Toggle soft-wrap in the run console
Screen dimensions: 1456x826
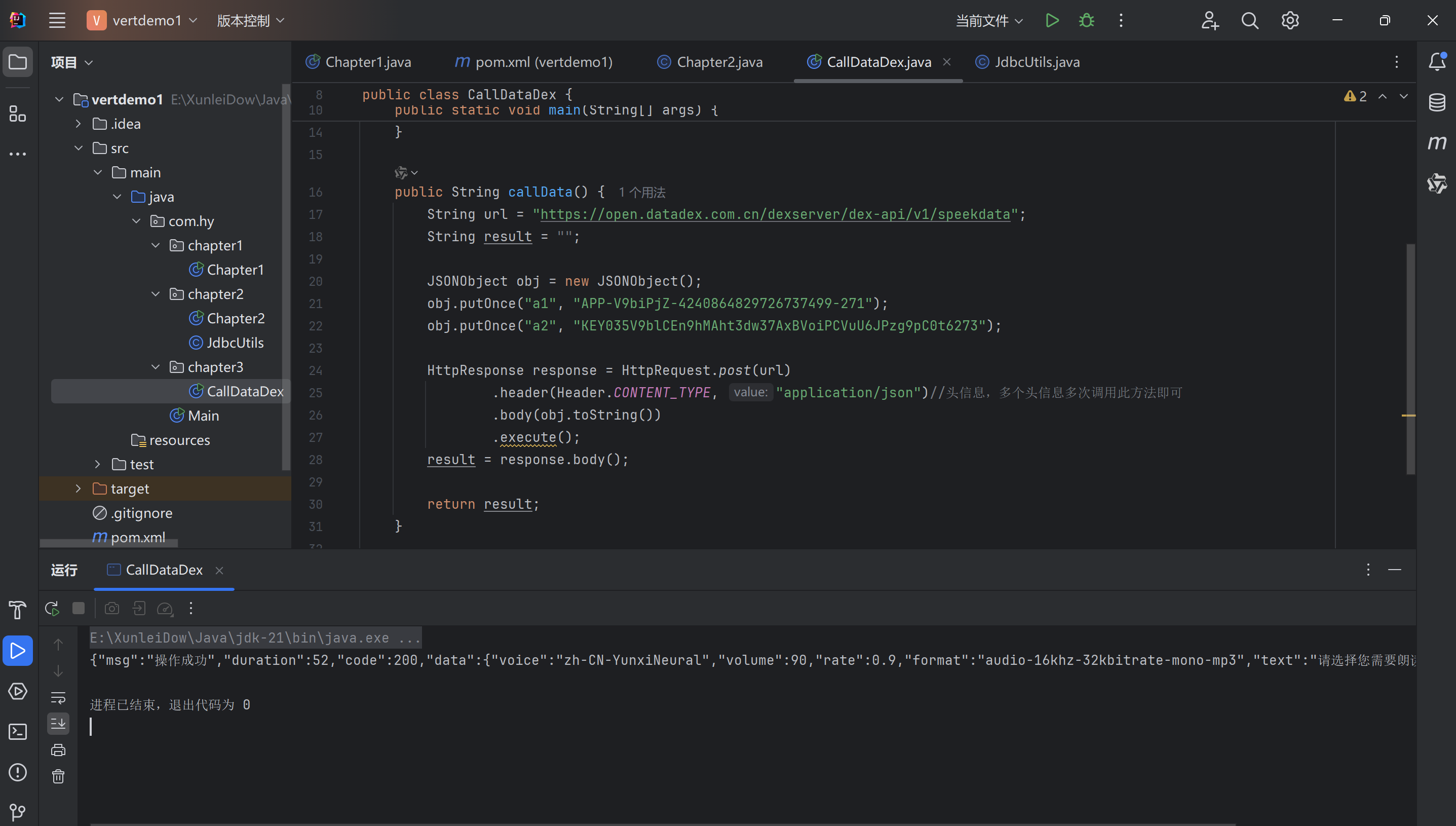pos(58,697)
